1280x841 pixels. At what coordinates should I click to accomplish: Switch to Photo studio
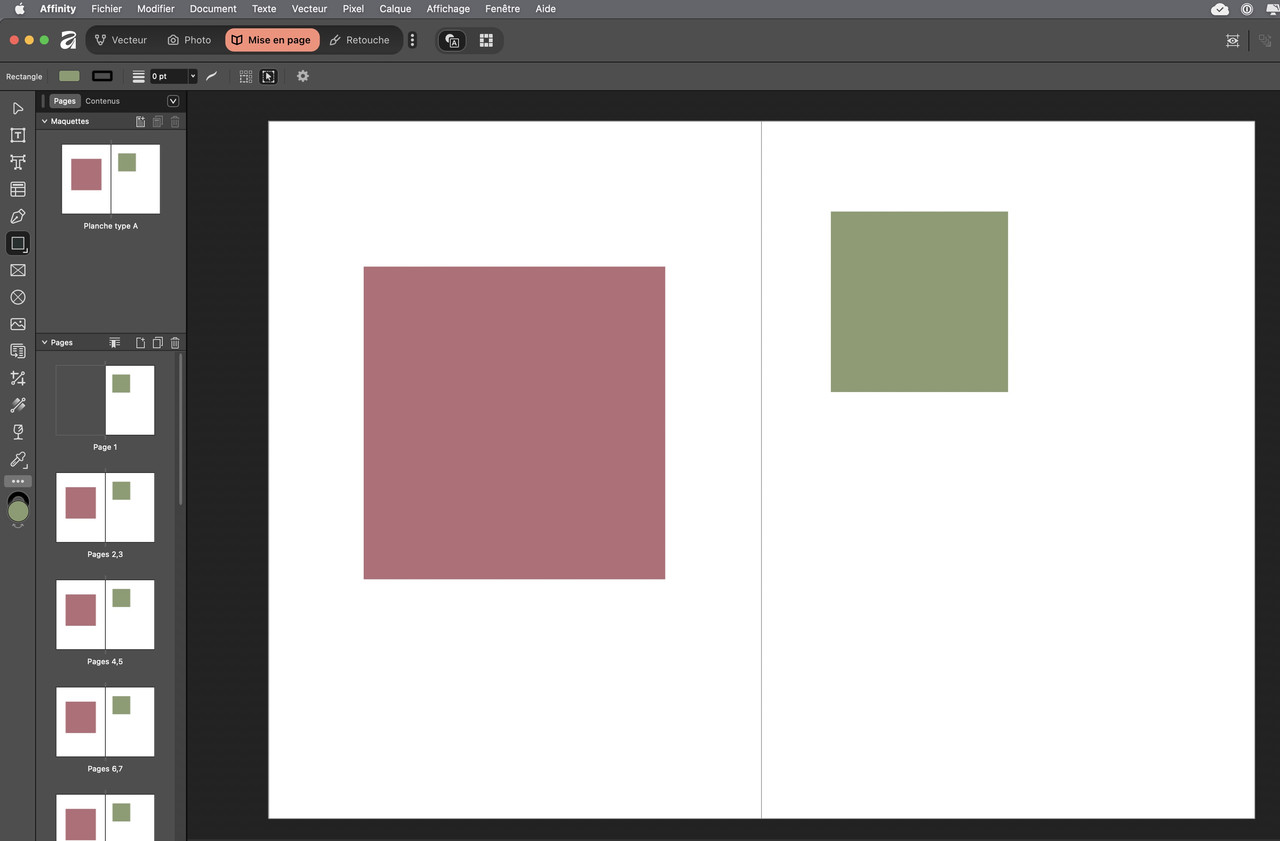coord(189,40)
